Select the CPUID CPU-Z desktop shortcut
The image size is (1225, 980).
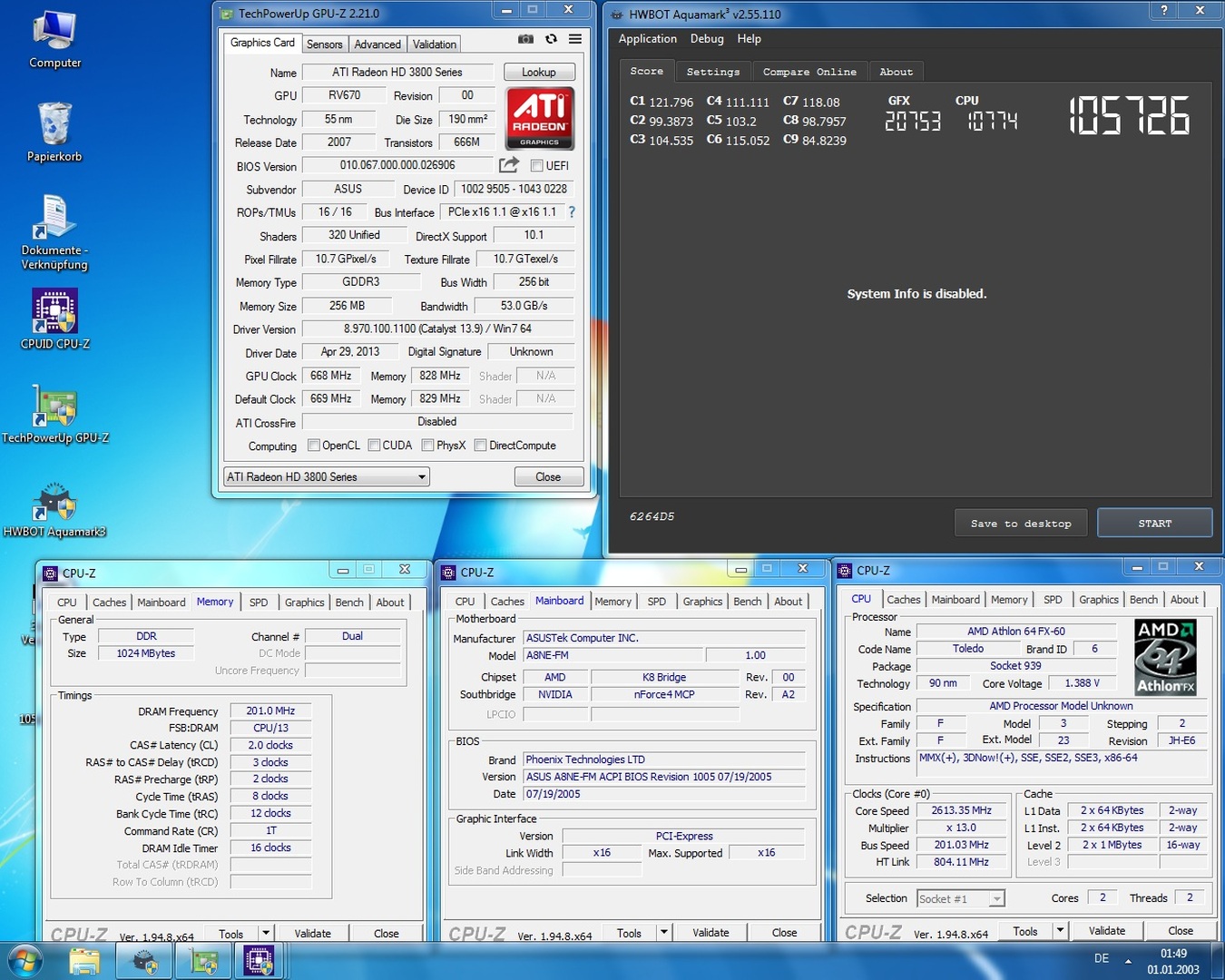[x=54, y=319]
